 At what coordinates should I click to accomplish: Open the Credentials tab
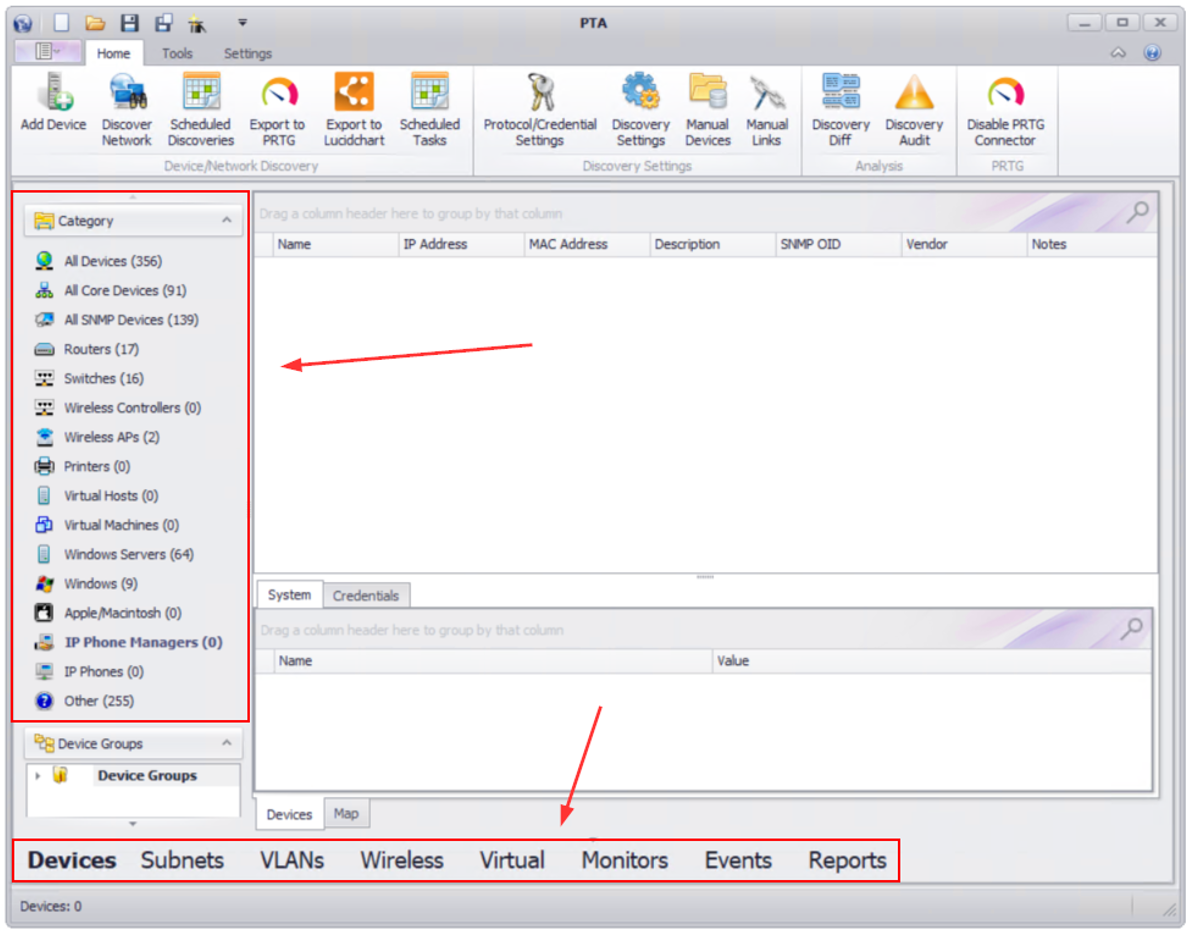[366, 594]
